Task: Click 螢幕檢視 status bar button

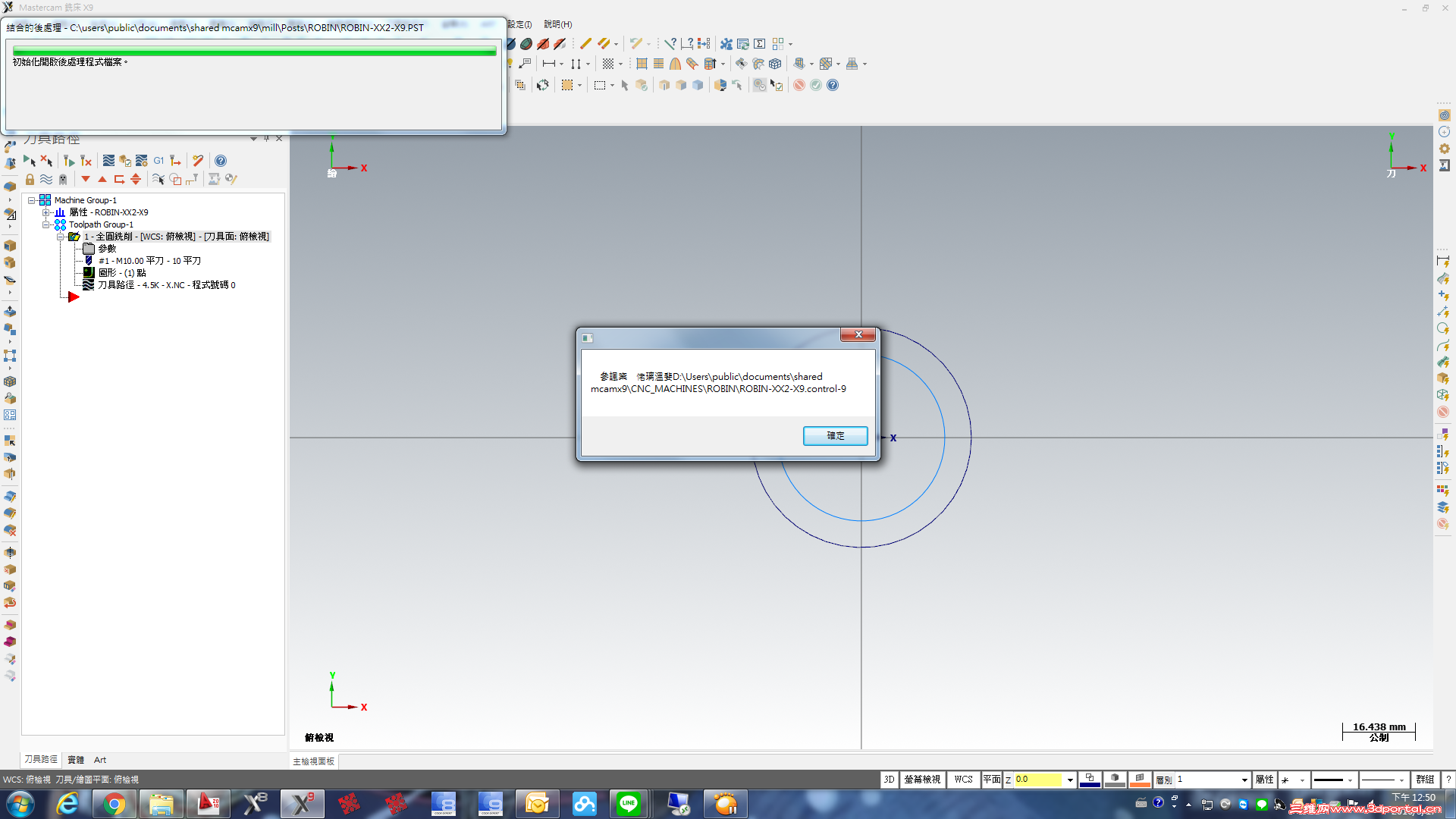Action: click(922, 780)
